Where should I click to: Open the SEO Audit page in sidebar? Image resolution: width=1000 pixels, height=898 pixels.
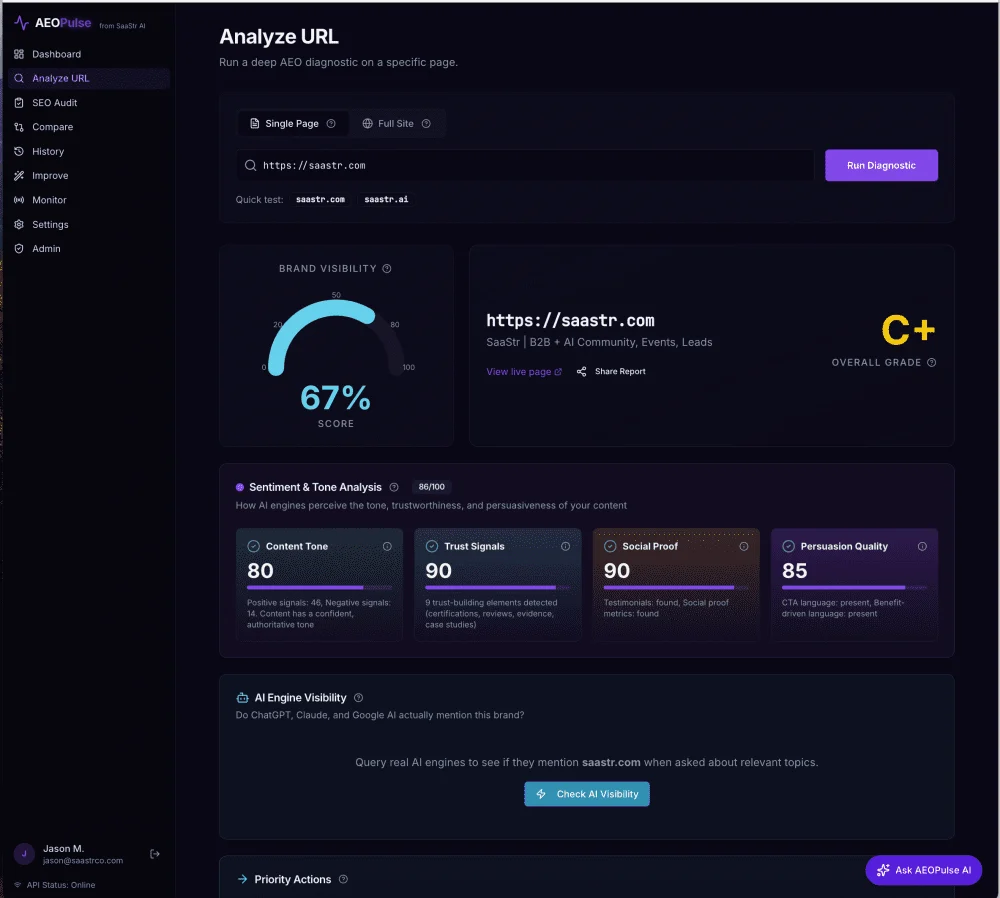(54, 103)
